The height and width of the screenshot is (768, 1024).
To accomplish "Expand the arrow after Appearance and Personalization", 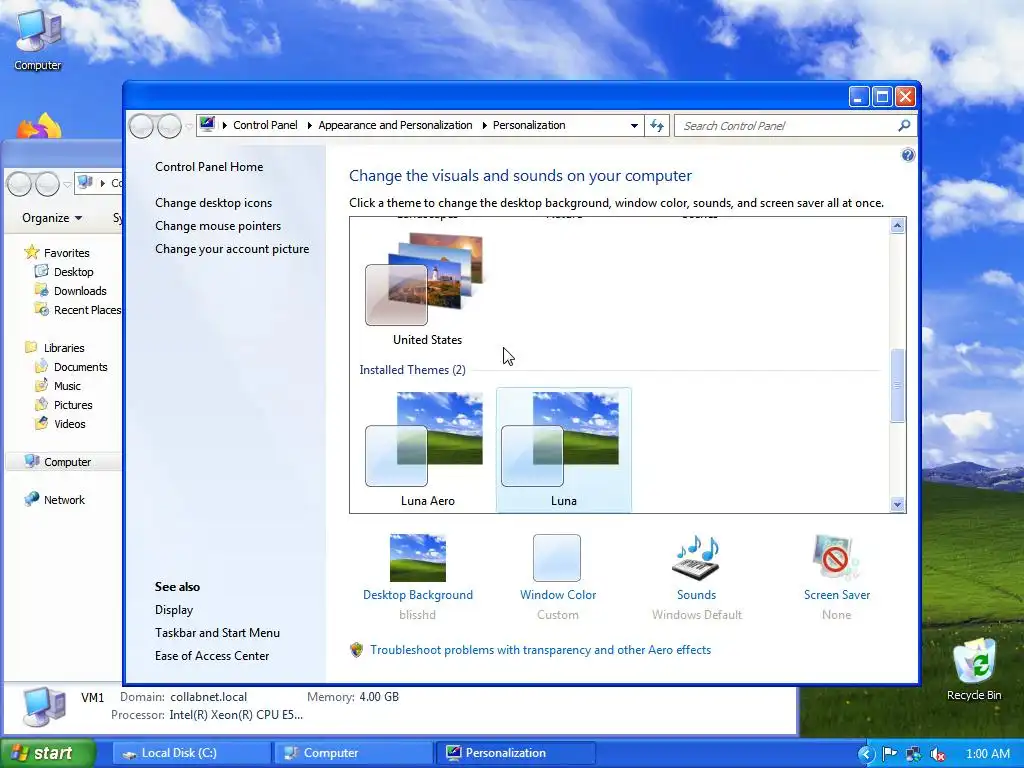I will coord(484,125).
